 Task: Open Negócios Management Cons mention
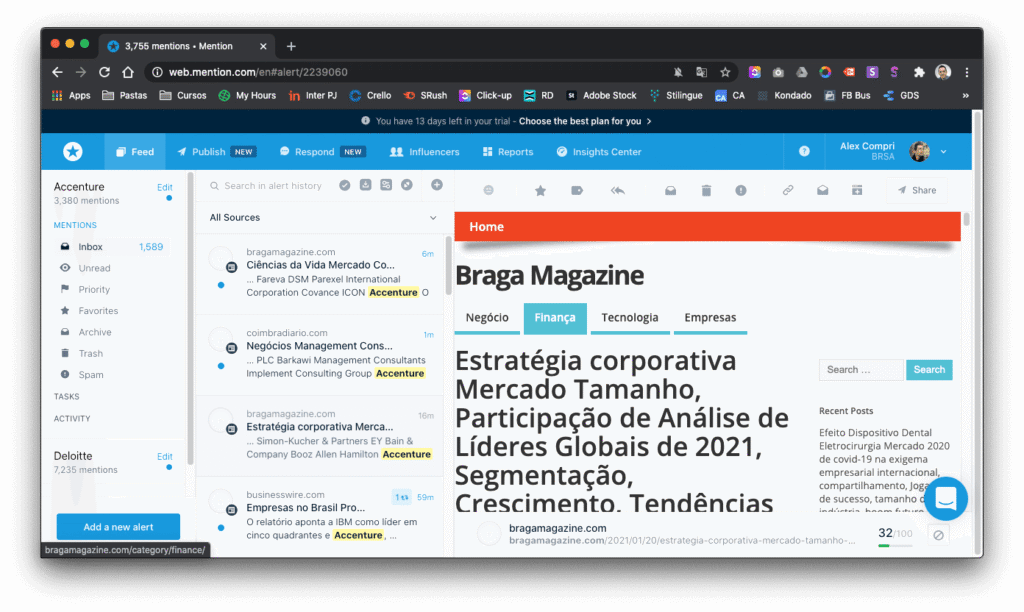pos(320,354)
